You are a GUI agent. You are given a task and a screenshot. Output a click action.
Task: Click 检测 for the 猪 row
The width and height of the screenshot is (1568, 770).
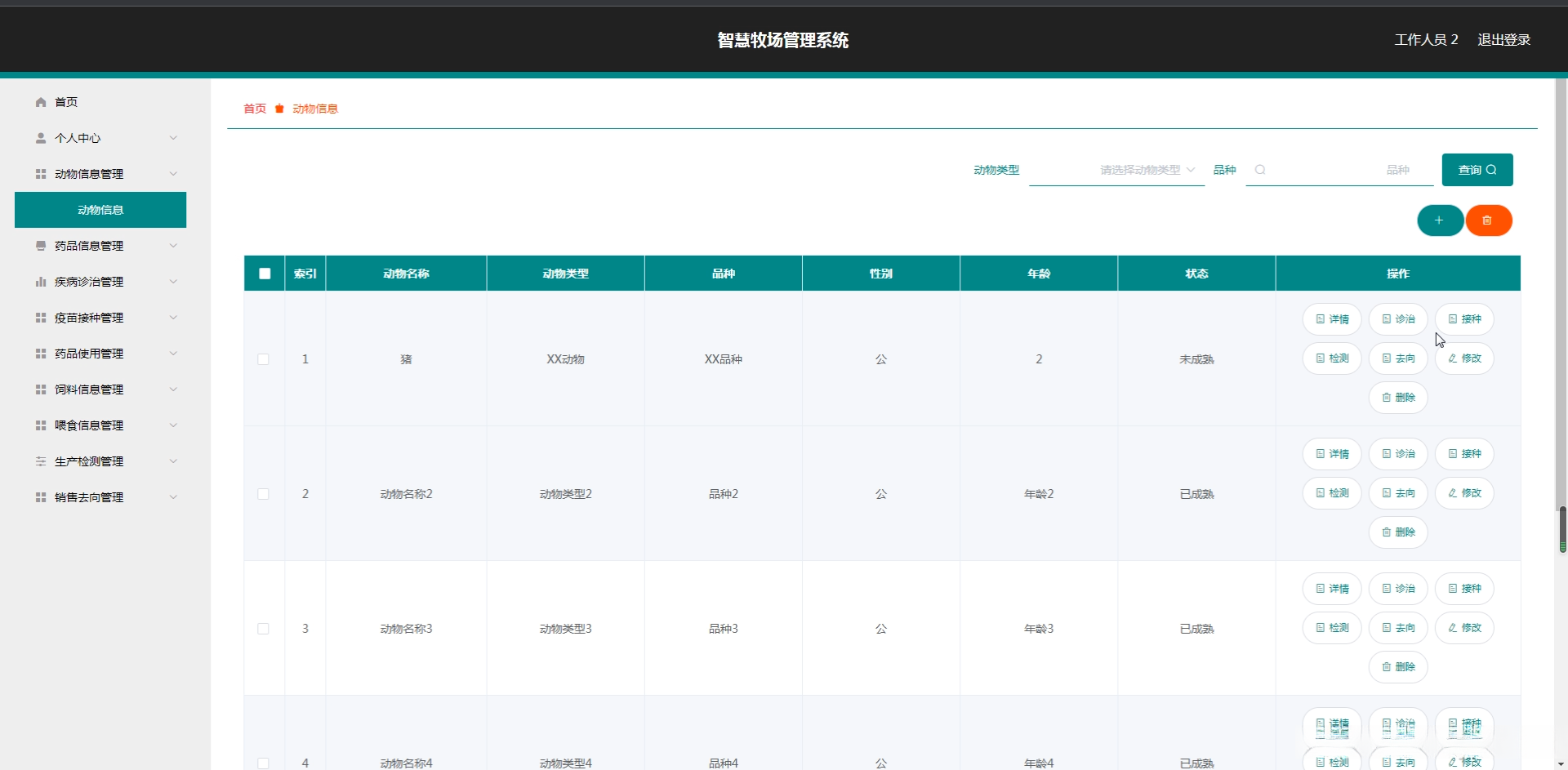[1332, 358]
